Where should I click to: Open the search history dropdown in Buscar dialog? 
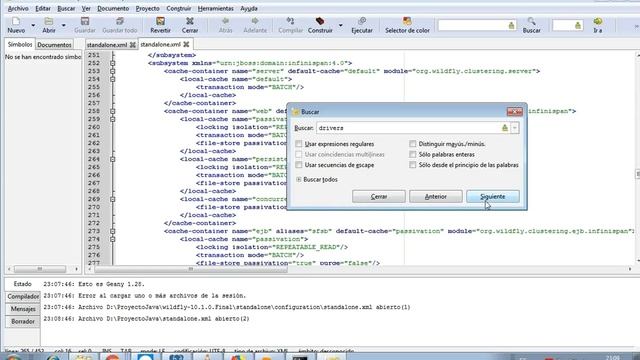pyautogui.click(x=515, y=128)
